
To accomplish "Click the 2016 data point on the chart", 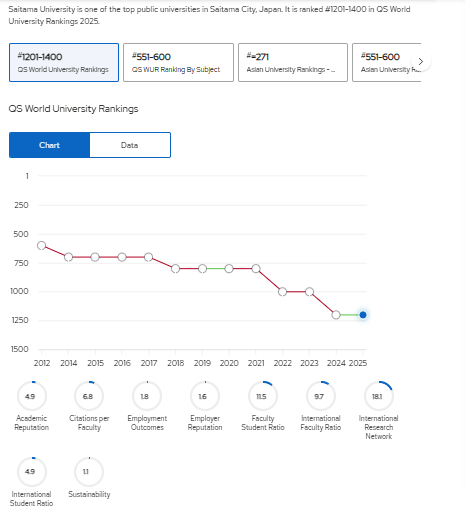I will point(122,257).
